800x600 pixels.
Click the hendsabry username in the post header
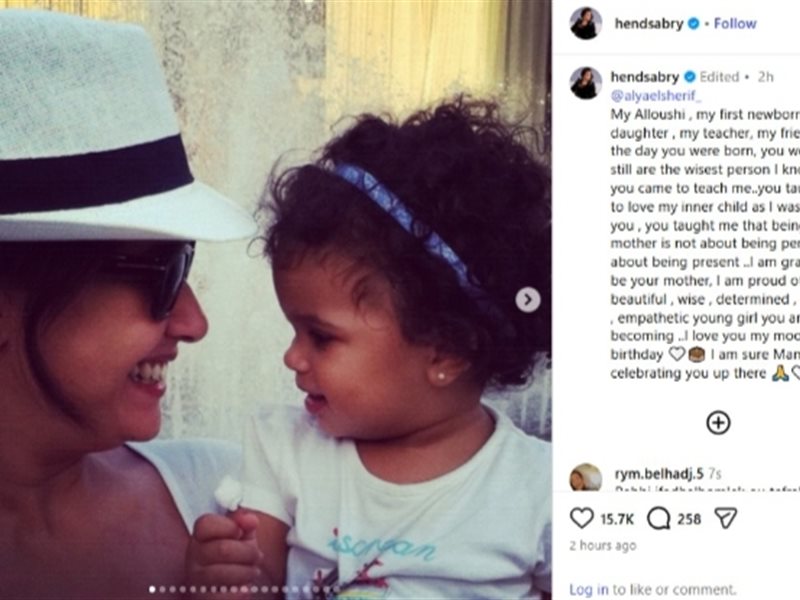pyautogui.click(x=648, y=23)
